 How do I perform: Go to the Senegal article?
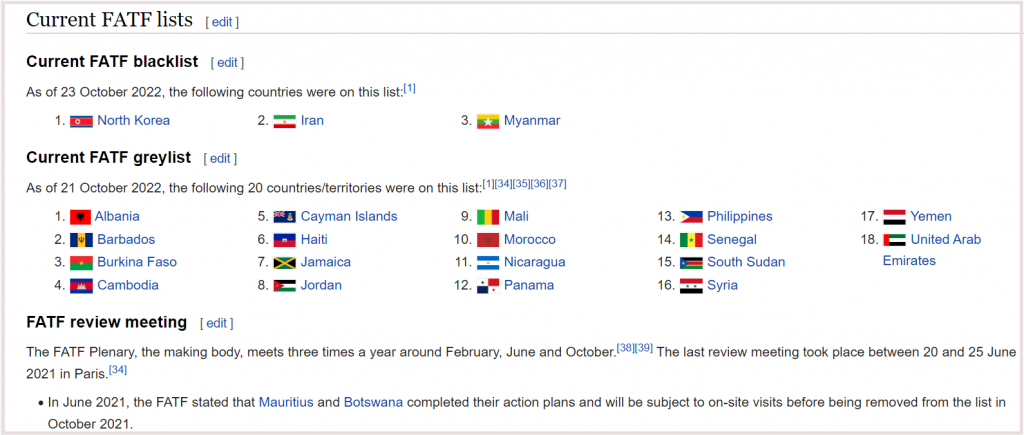click(x=732, y=240)
